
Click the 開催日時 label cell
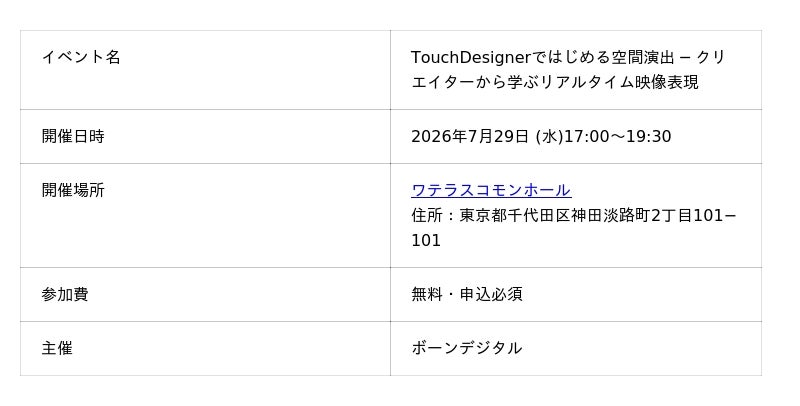coord(205,136)
